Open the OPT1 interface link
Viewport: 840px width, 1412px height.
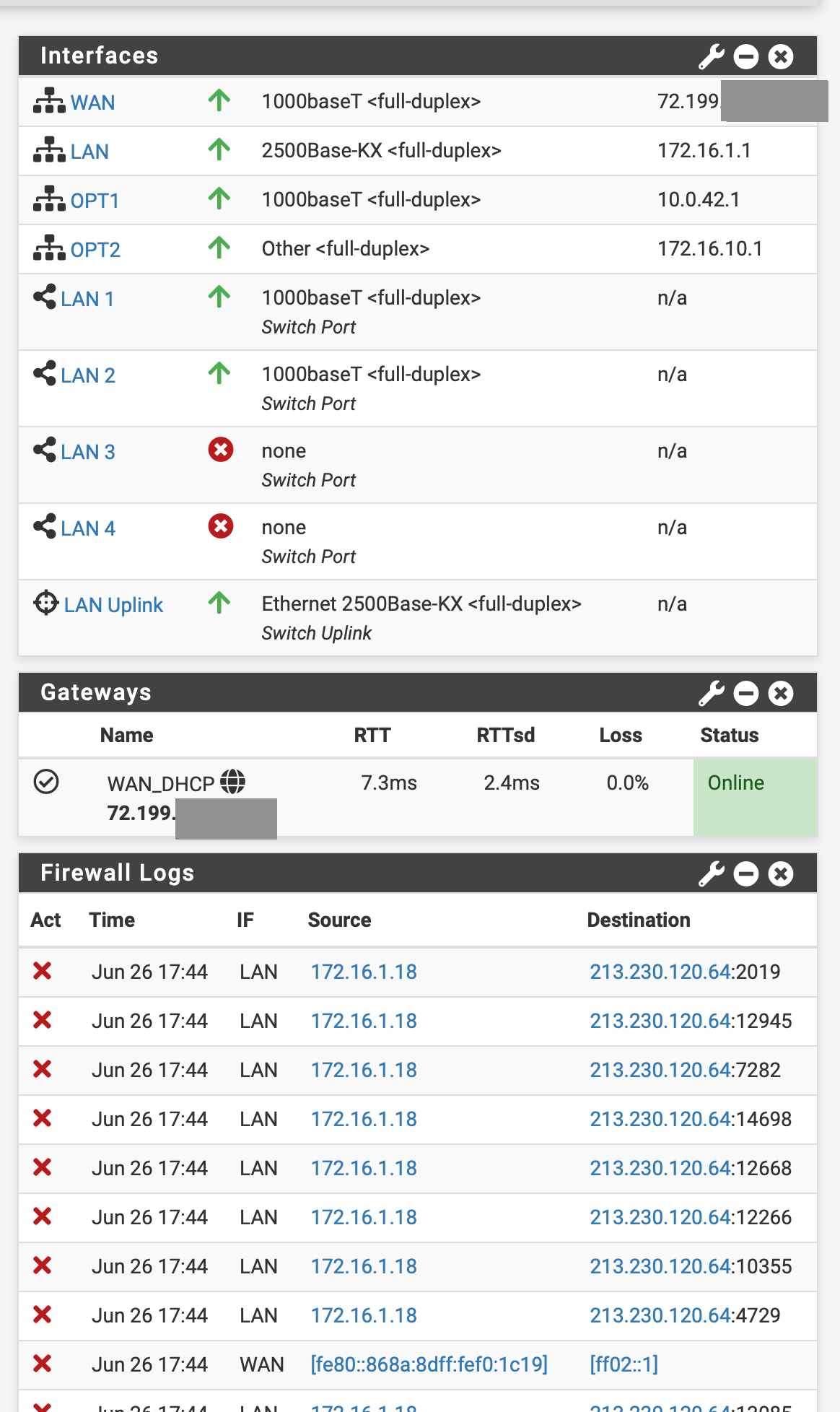tap(95, 201)
